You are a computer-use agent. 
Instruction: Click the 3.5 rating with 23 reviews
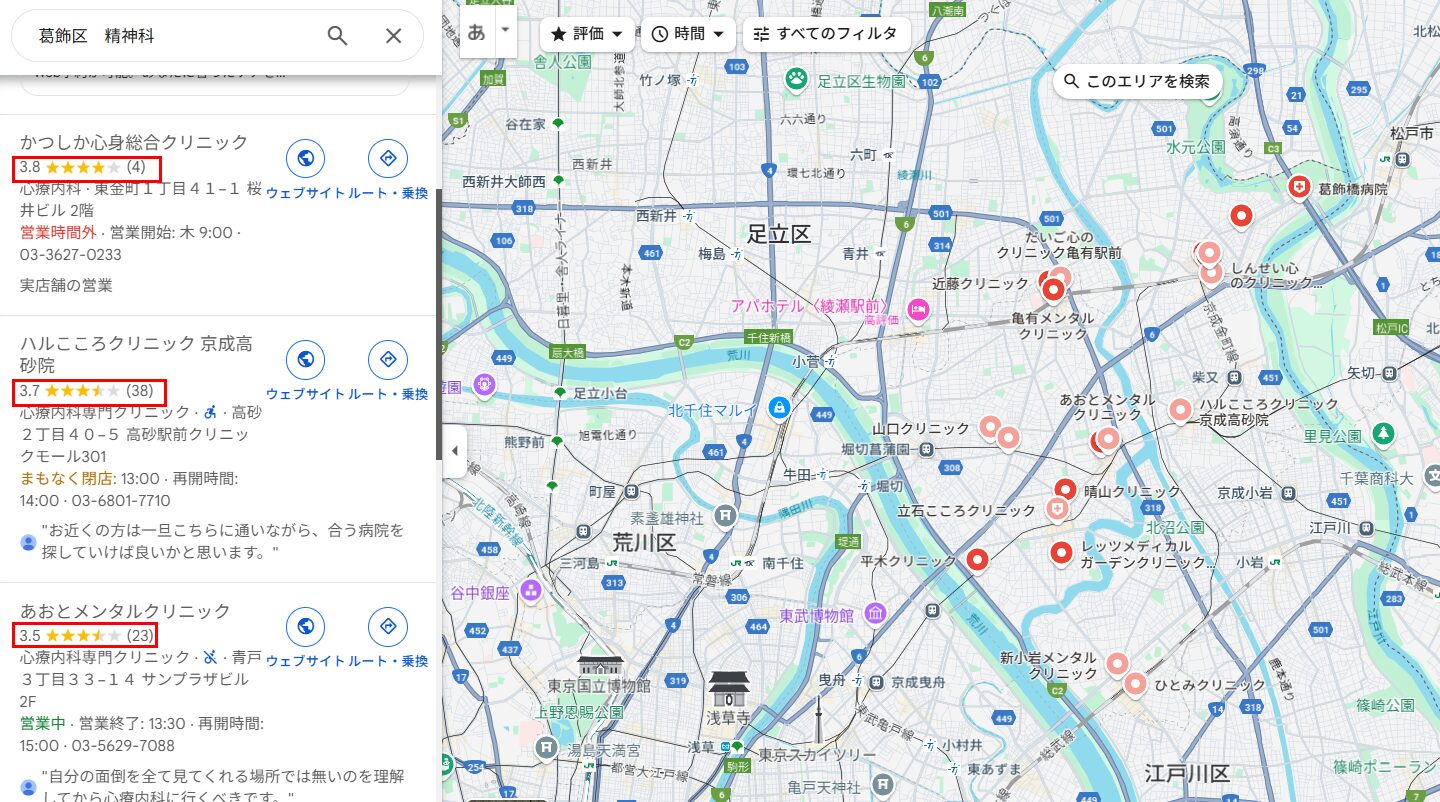point(86,635)
